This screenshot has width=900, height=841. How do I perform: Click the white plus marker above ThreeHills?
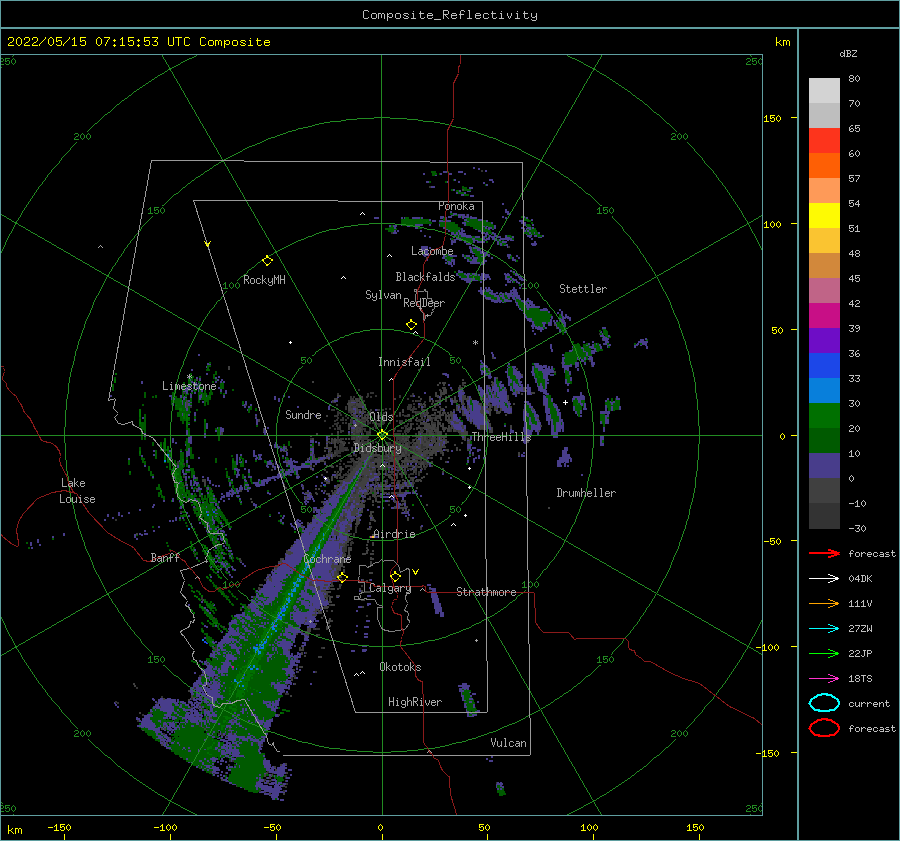[x=565, y=402]
